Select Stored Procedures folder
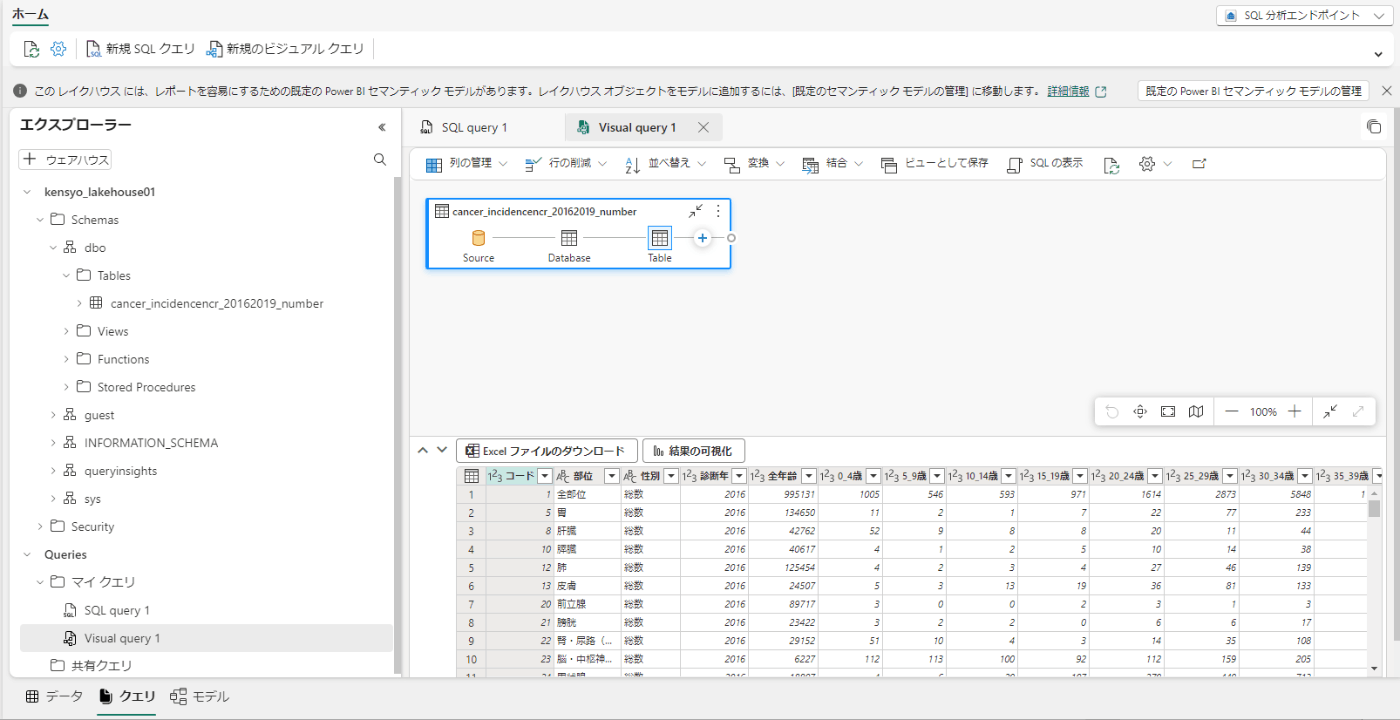This screenshot has height=720, width=1400. pos(146,387)
